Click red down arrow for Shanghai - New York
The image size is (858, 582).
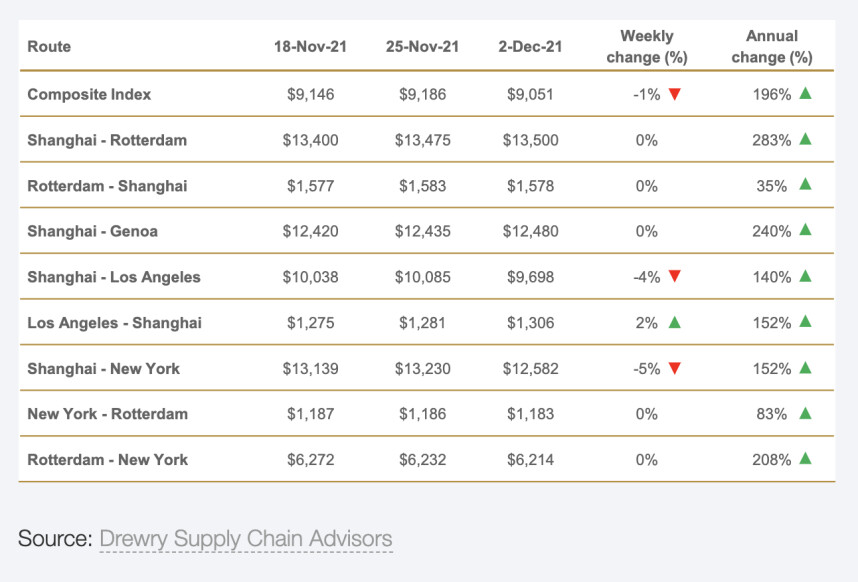coord(675,368)
